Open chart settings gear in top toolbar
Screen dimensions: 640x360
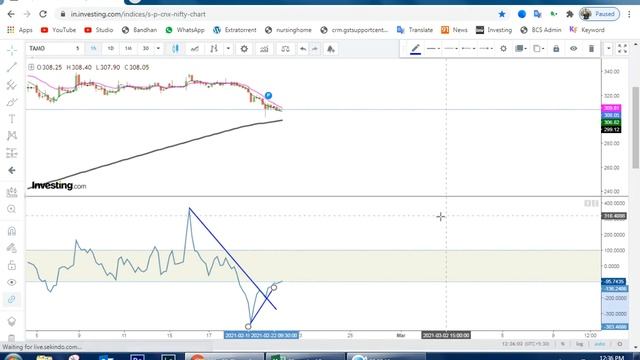[x=244, y=49]
